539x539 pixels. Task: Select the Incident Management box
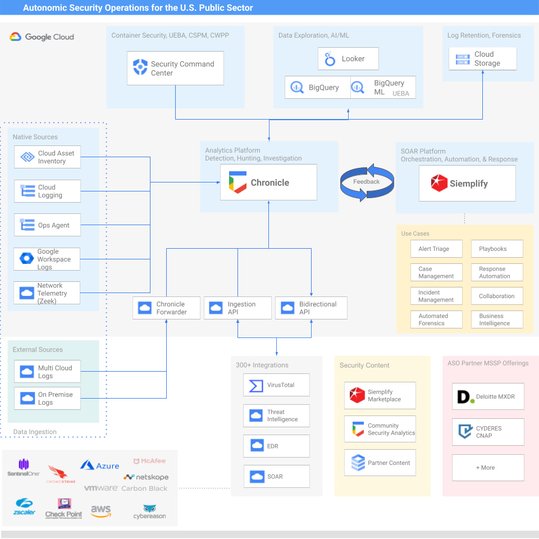pyautogui.click(x=436, y=296)
